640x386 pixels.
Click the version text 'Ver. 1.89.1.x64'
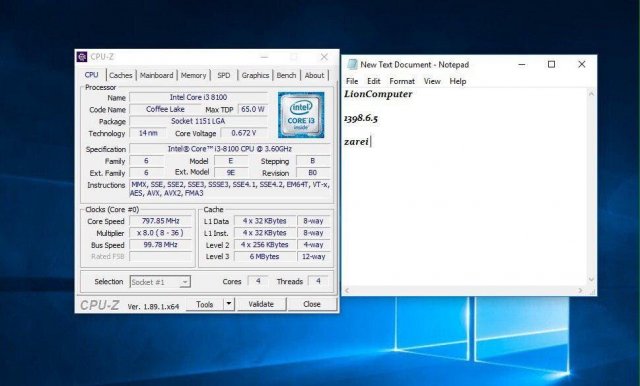tap(153, 306)
